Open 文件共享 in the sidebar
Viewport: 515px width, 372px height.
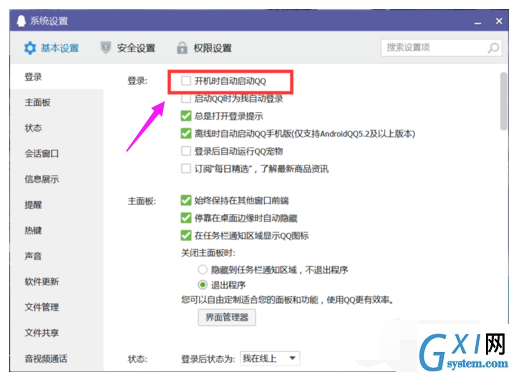coord(42,333)
